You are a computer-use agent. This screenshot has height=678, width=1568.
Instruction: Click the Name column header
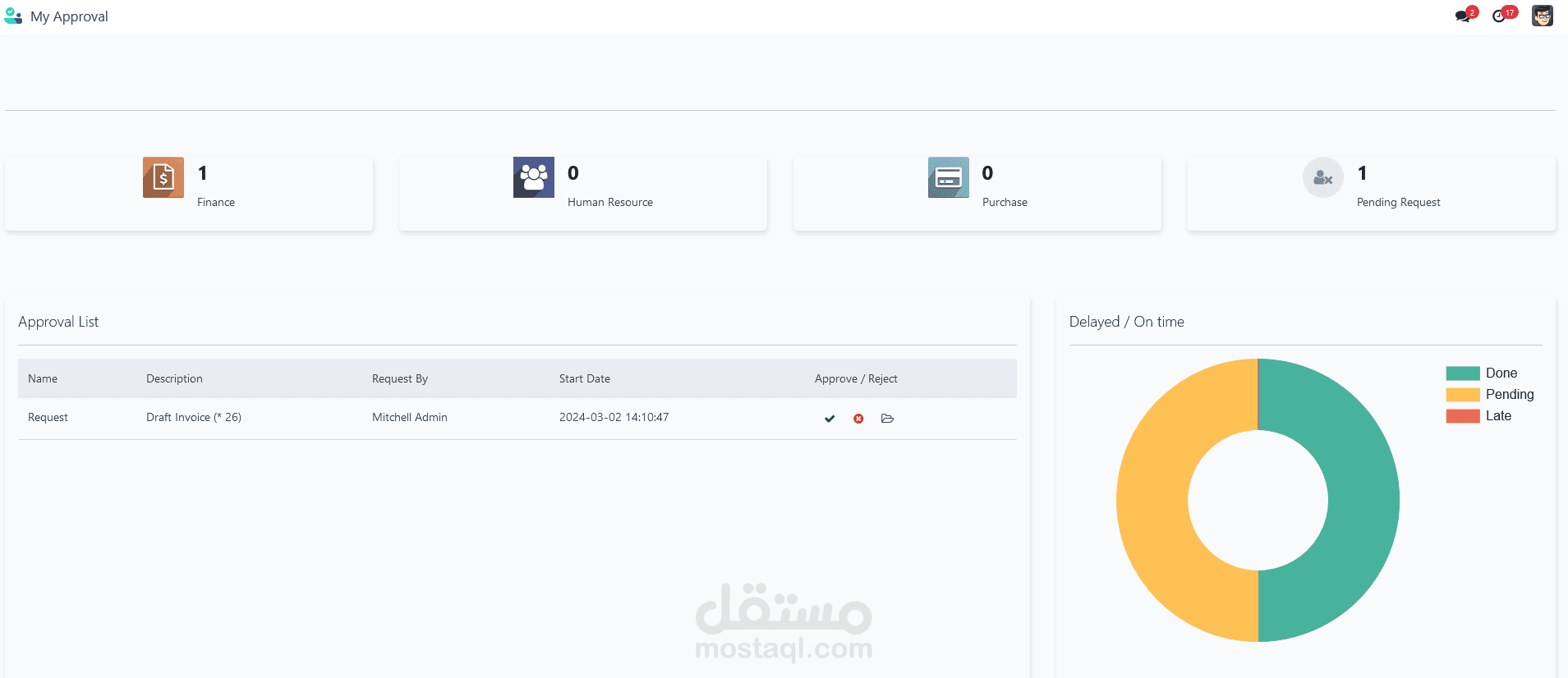coord(43,378)
